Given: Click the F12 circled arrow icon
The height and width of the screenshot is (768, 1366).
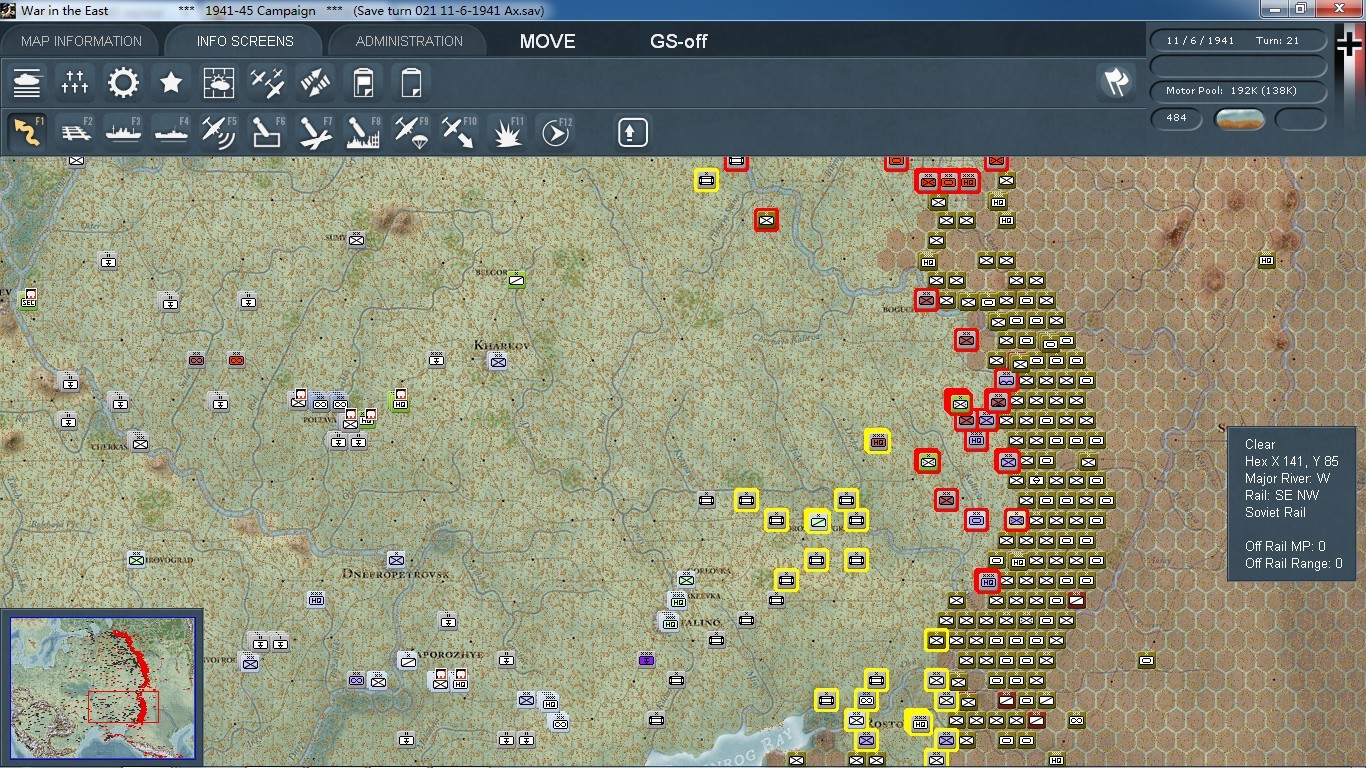Looking at the screenshot, I should coord(556,132).
